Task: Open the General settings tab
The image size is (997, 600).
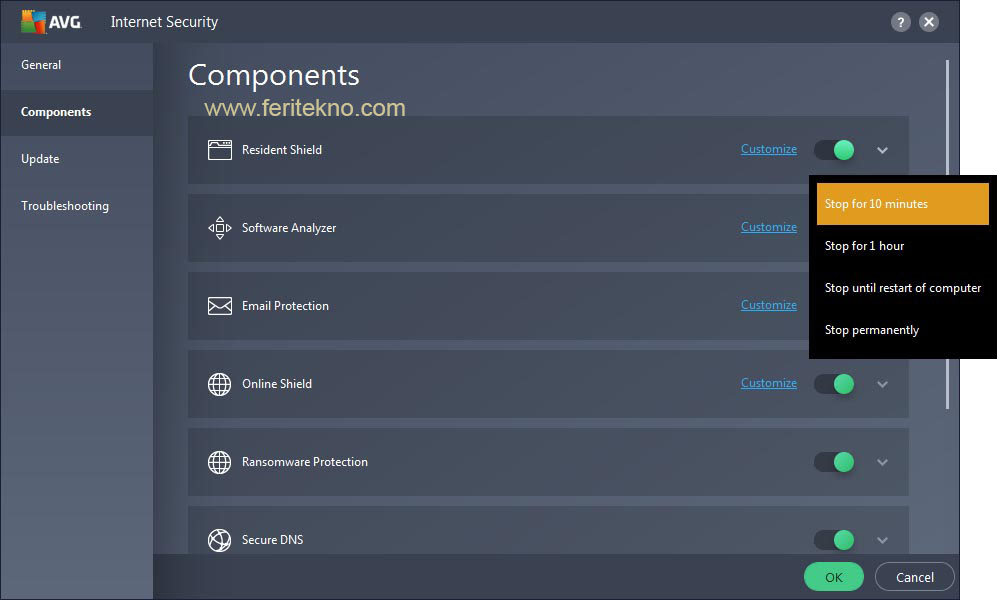Action: click(76, 65)
